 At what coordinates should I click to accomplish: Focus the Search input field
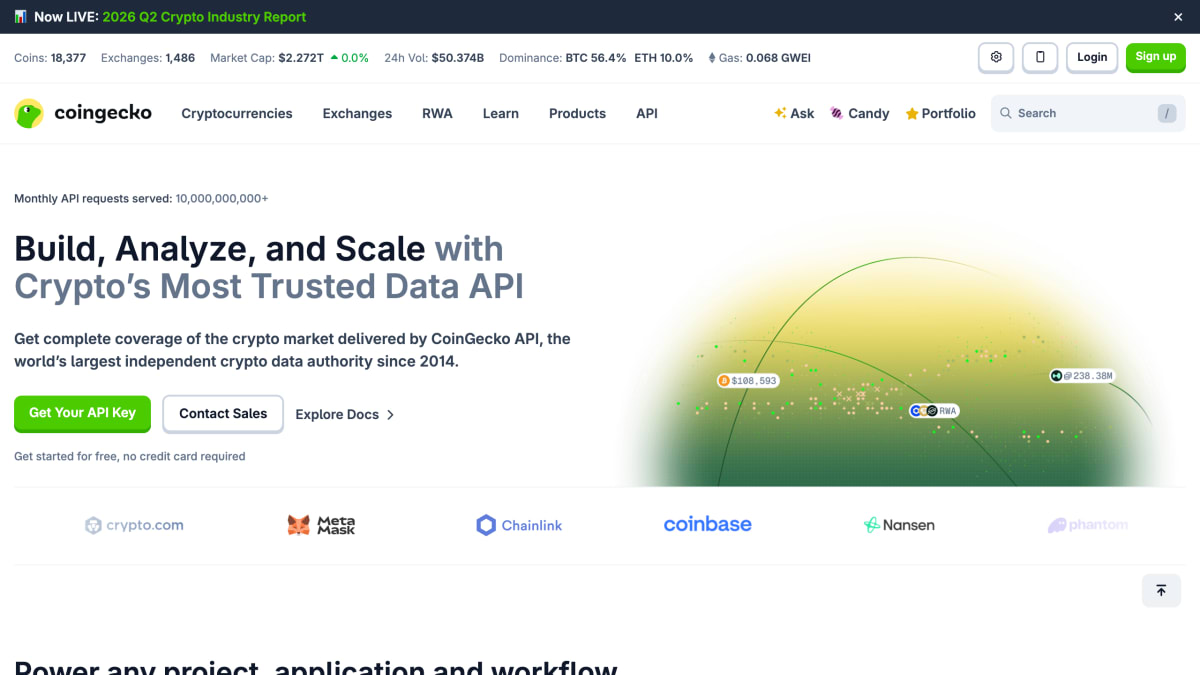1088,114
